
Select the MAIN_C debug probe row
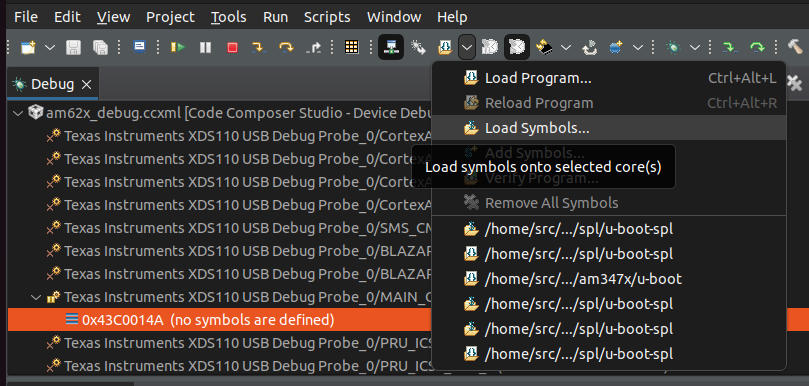[x=220, y=297]
